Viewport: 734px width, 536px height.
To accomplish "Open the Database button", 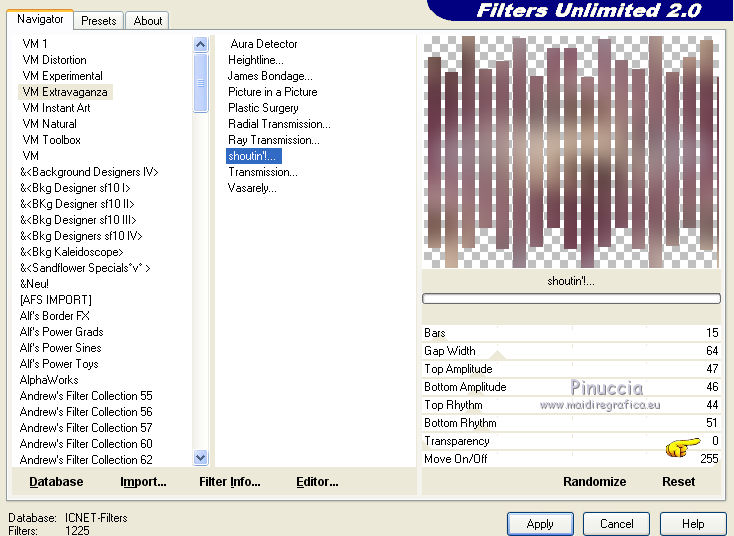I will [56, 482].
